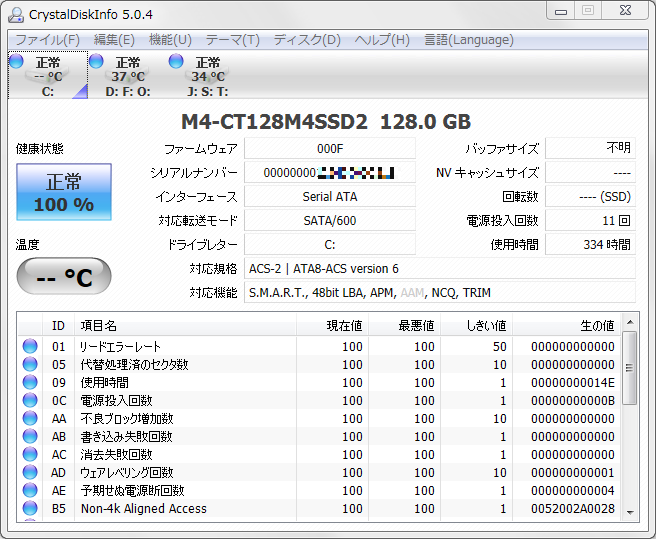Click the status orb for row 0C 電源投入回数
This screenshot has height=539, width=656.
(30, 400)
